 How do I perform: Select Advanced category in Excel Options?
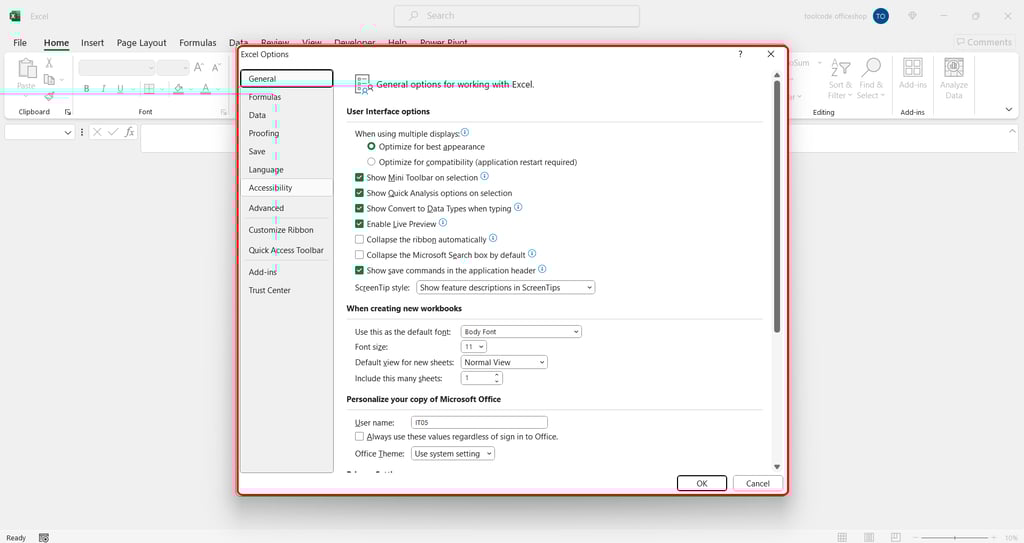[286, 208]
